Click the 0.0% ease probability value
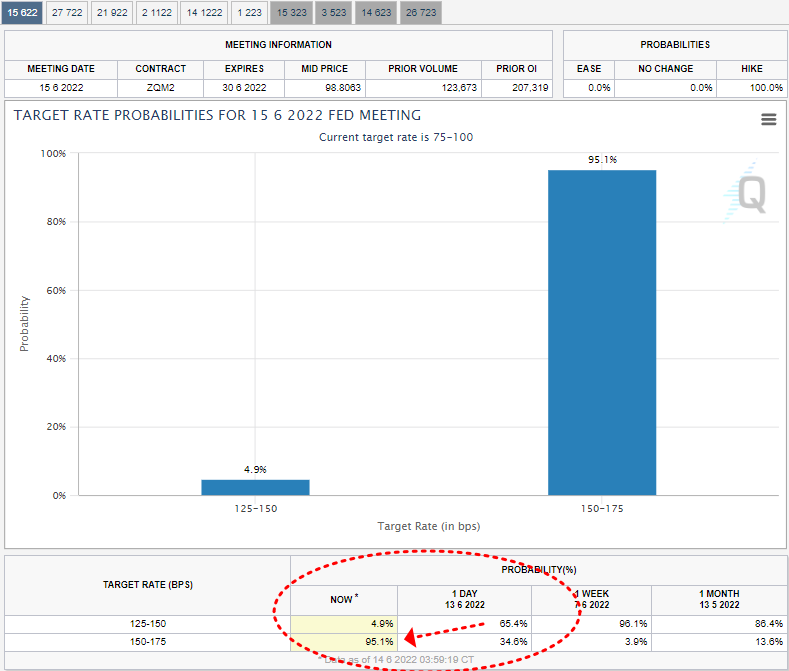Screen dimensions: 789x671 (599, 88)
